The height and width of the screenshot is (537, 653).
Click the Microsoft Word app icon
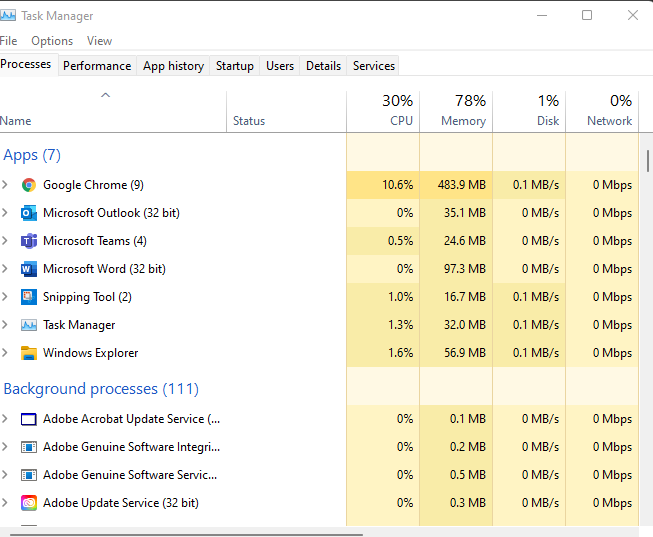click(x=28, y=269)
